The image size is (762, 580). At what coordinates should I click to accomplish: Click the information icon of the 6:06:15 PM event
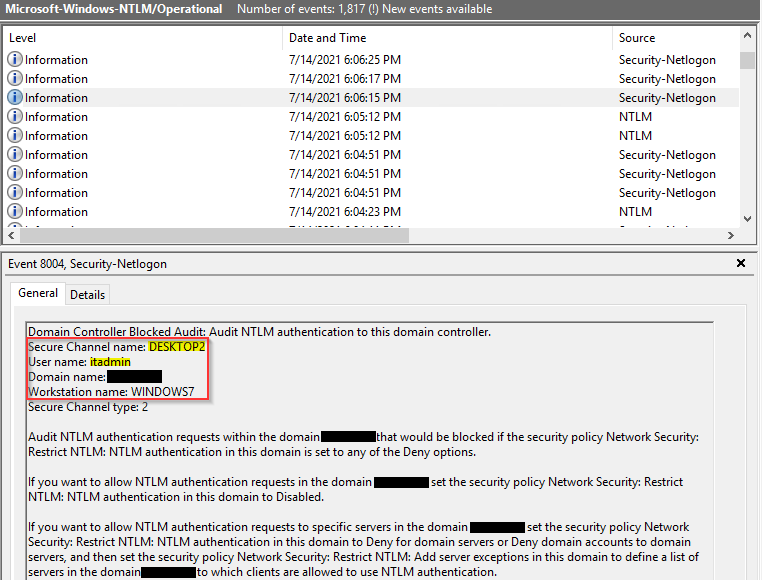click(15, 98)
